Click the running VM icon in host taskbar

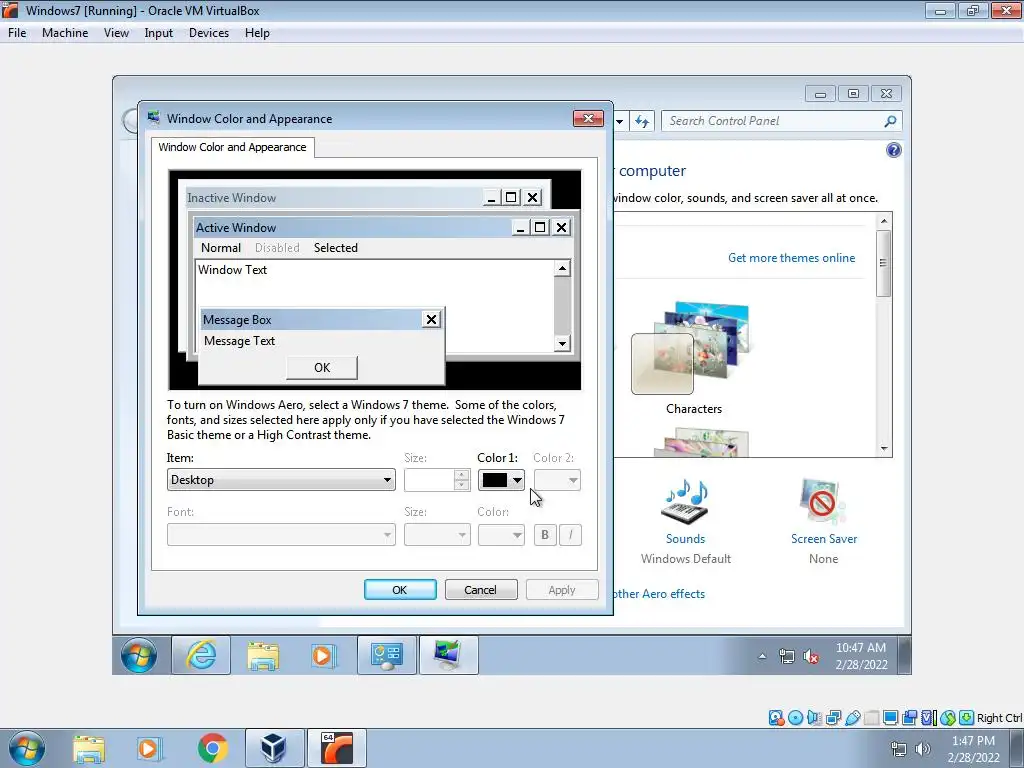(x=336, y=748)
